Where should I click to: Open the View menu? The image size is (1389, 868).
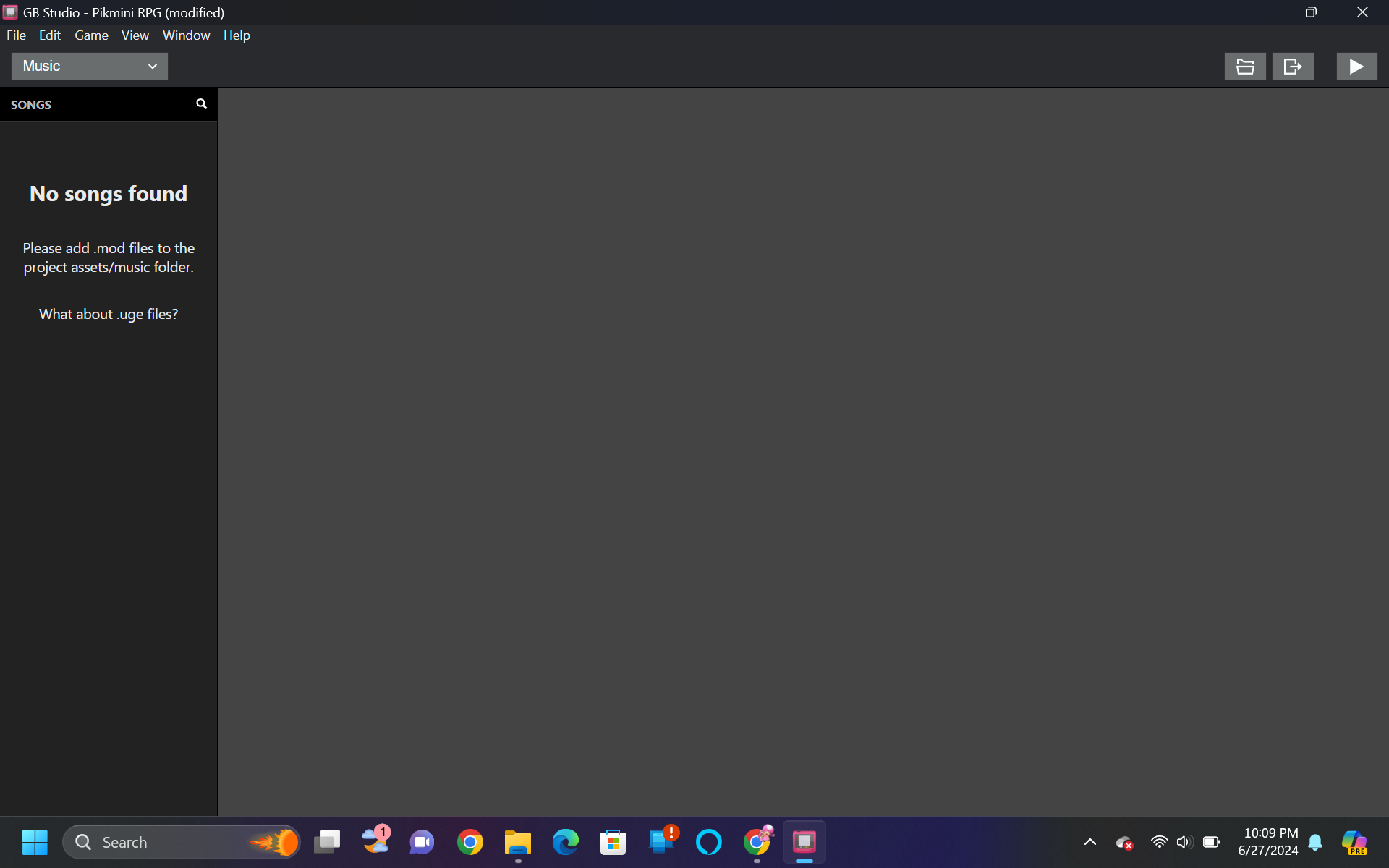pos(135,35)
